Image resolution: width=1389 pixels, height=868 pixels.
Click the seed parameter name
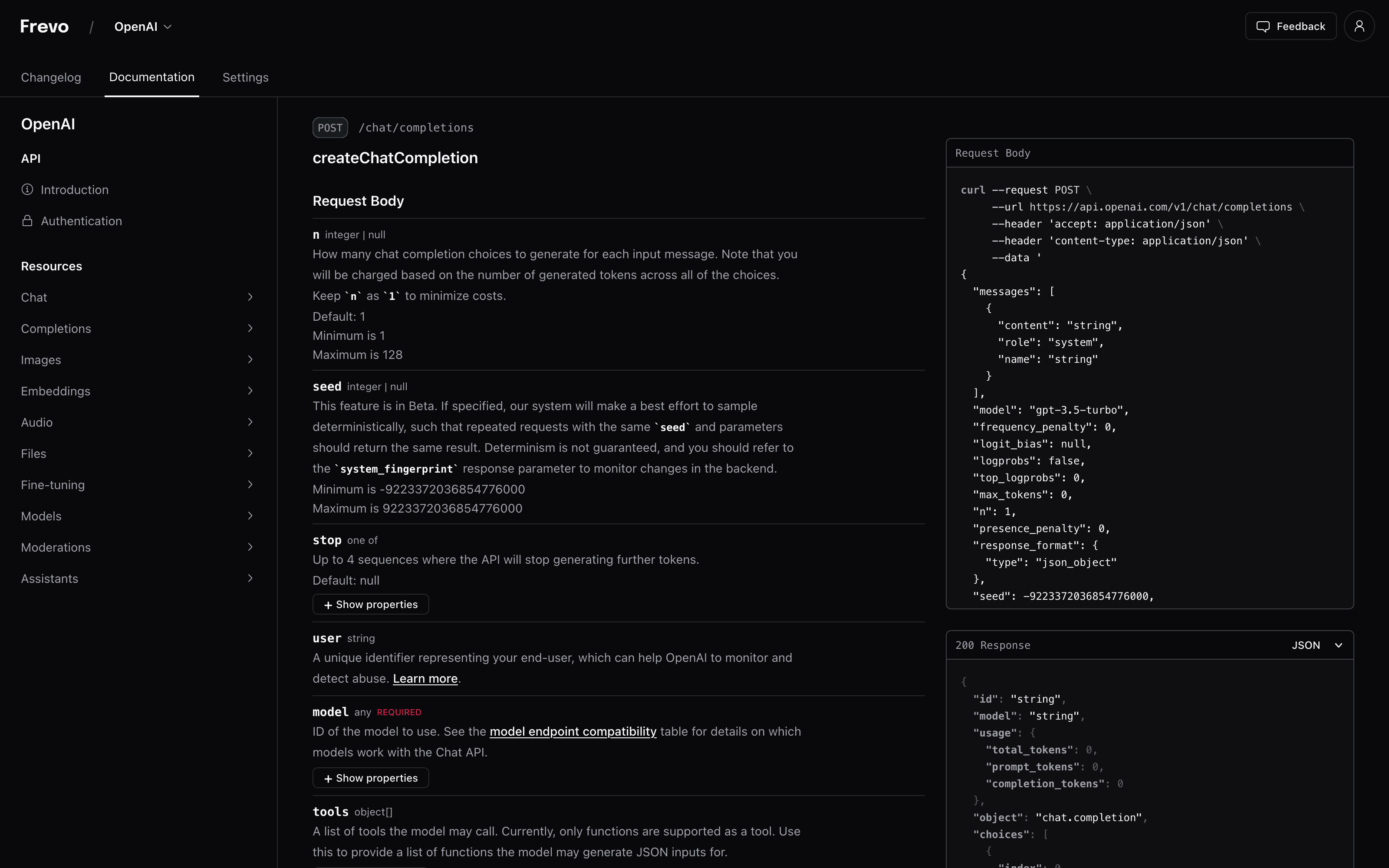(327, 386)
